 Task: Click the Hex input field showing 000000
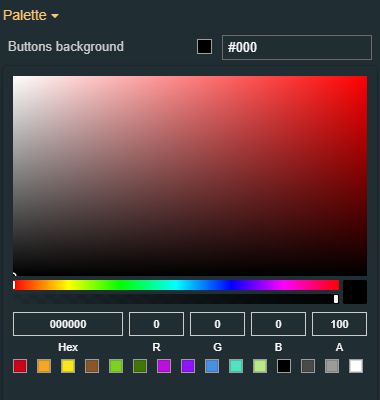tap(68, 324)
